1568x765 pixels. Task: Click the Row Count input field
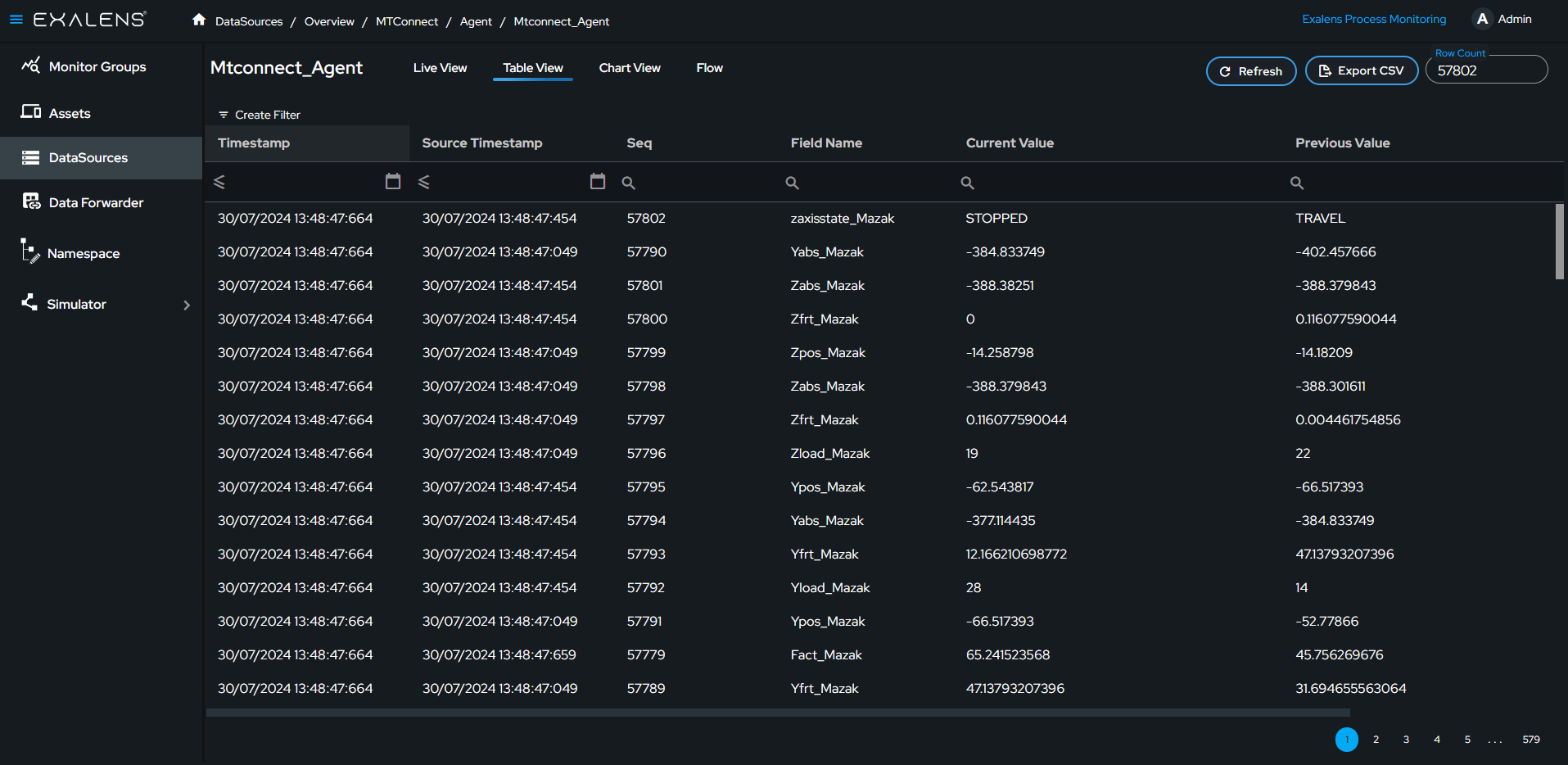1487,70
